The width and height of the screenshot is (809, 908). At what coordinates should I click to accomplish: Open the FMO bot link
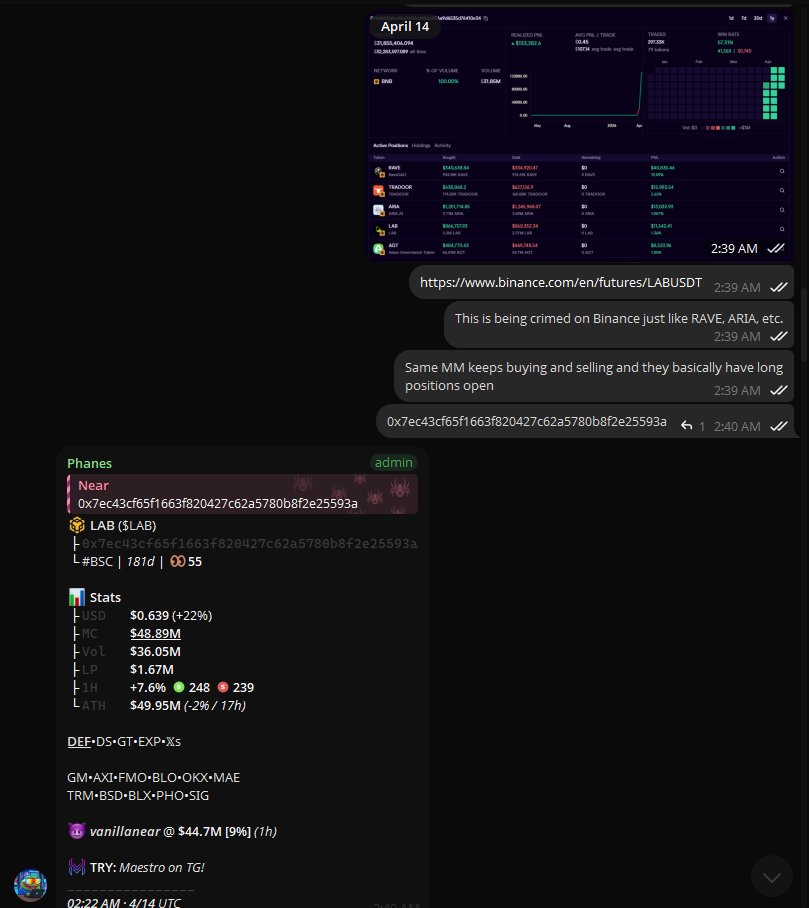(x=131, y=778)
